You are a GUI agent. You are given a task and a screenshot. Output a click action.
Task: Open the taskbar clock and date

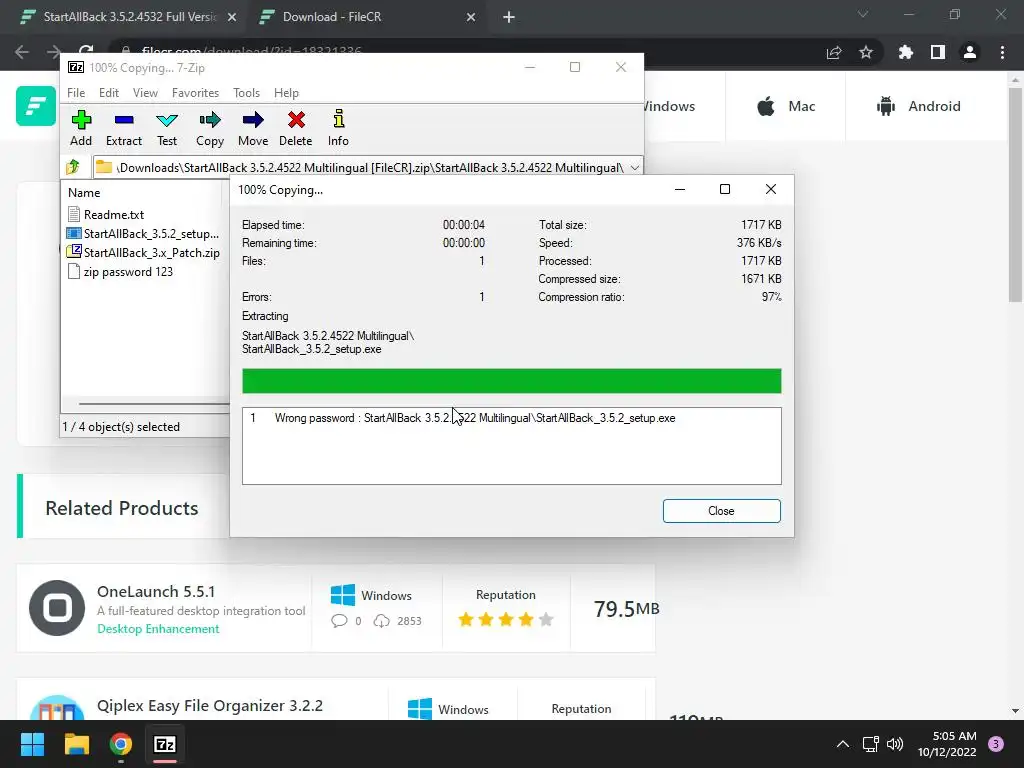pyautogui.click(x=947, y=744)
